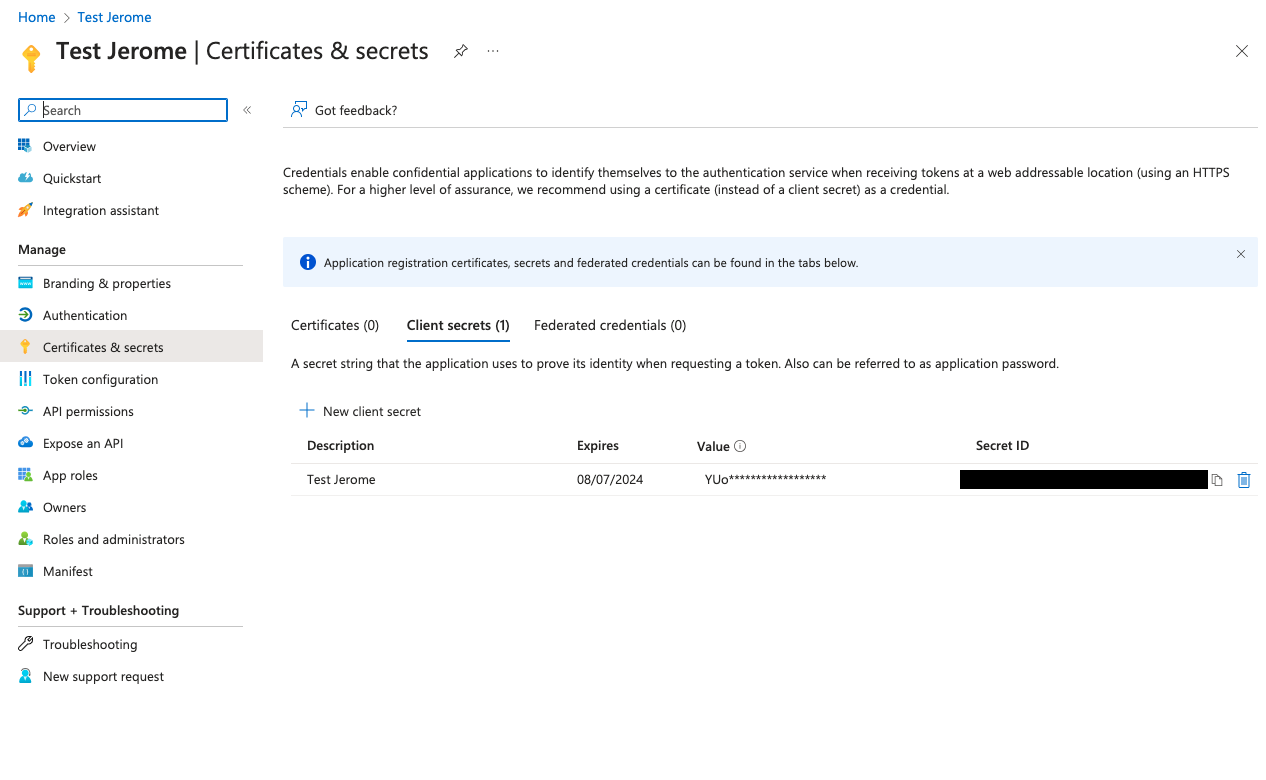Pin the Certificates & secrets page
Image resolution: width=1266 pixels, height=780 pixels.
[x=461, y=51]
